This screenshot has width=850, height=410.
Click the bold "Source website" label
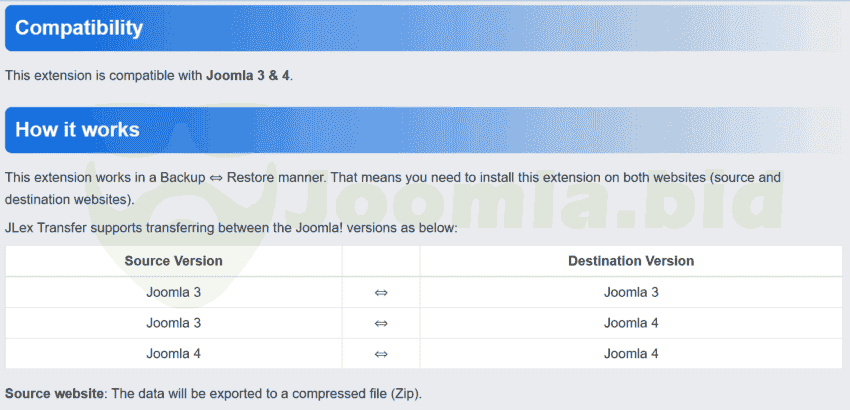[x=54, y=393]
